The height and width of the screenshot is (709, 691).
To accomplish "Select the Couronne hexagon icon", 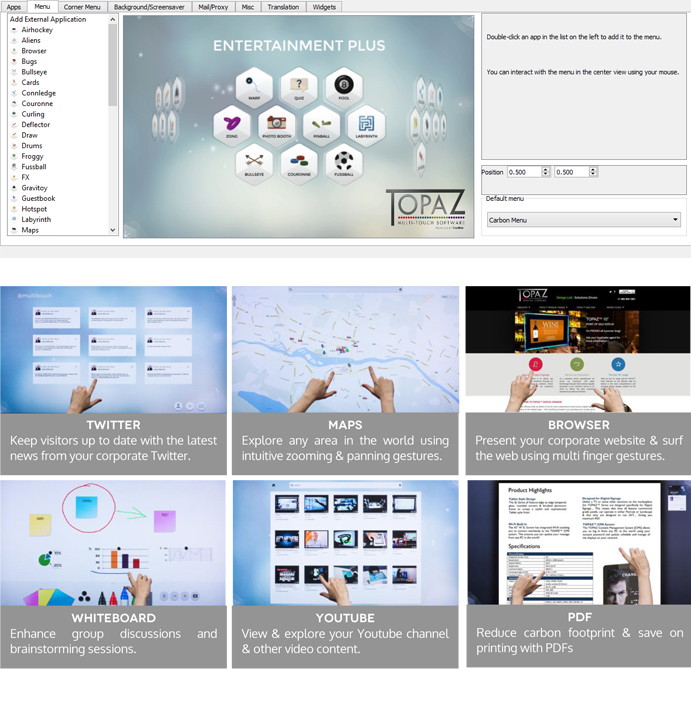I will [x=299, y=162].
